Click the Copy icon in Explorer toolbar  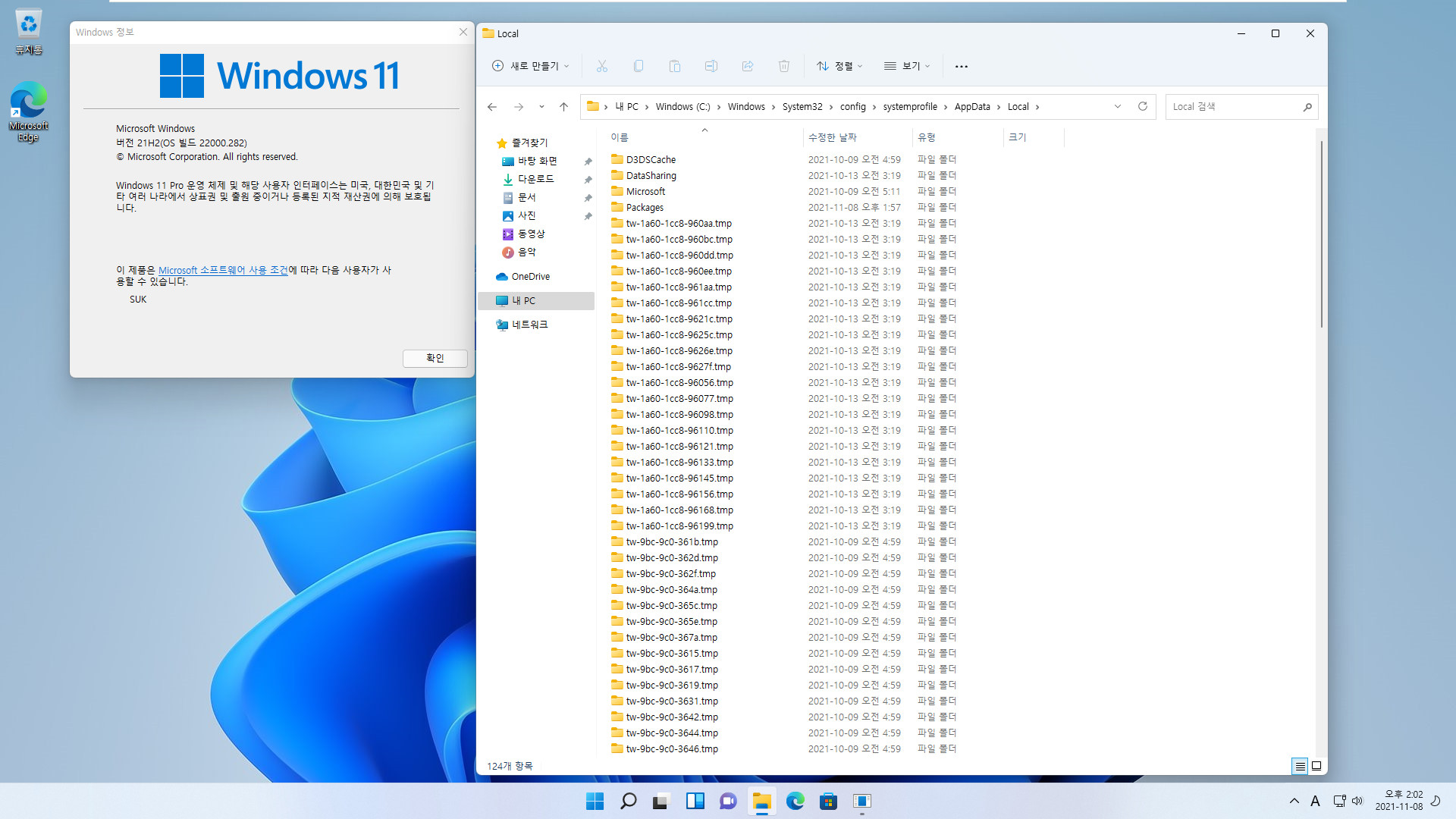pos(639,66)
